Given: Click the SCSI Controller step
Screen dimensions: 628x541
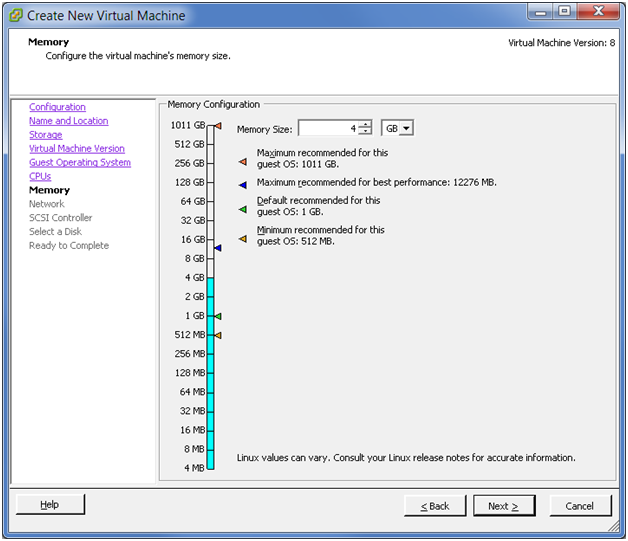Looking at the screenshot, I should click(x=60, y=218).
